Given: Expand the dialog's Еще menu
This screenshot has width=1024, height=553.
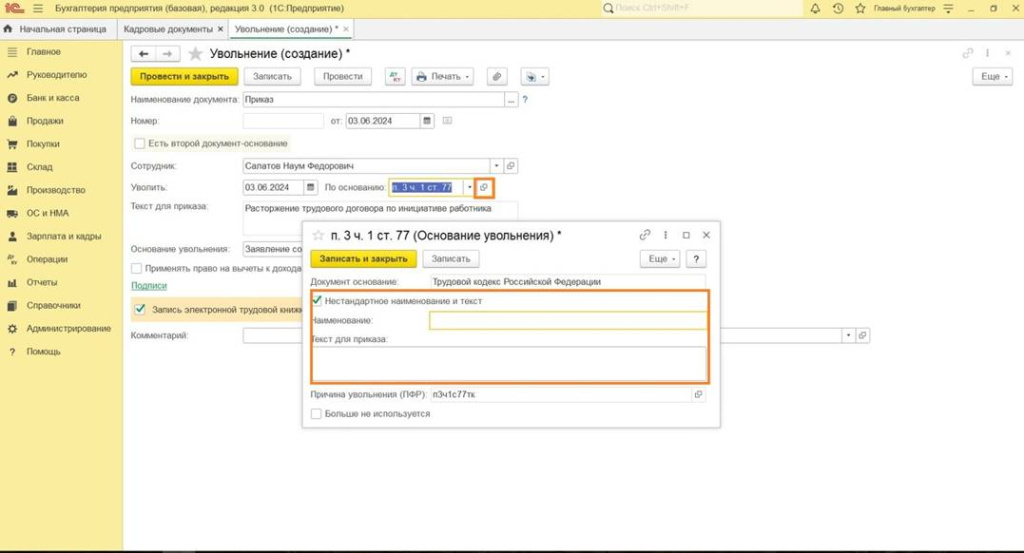Looking at the screenshot, I should tap(660, 259).
